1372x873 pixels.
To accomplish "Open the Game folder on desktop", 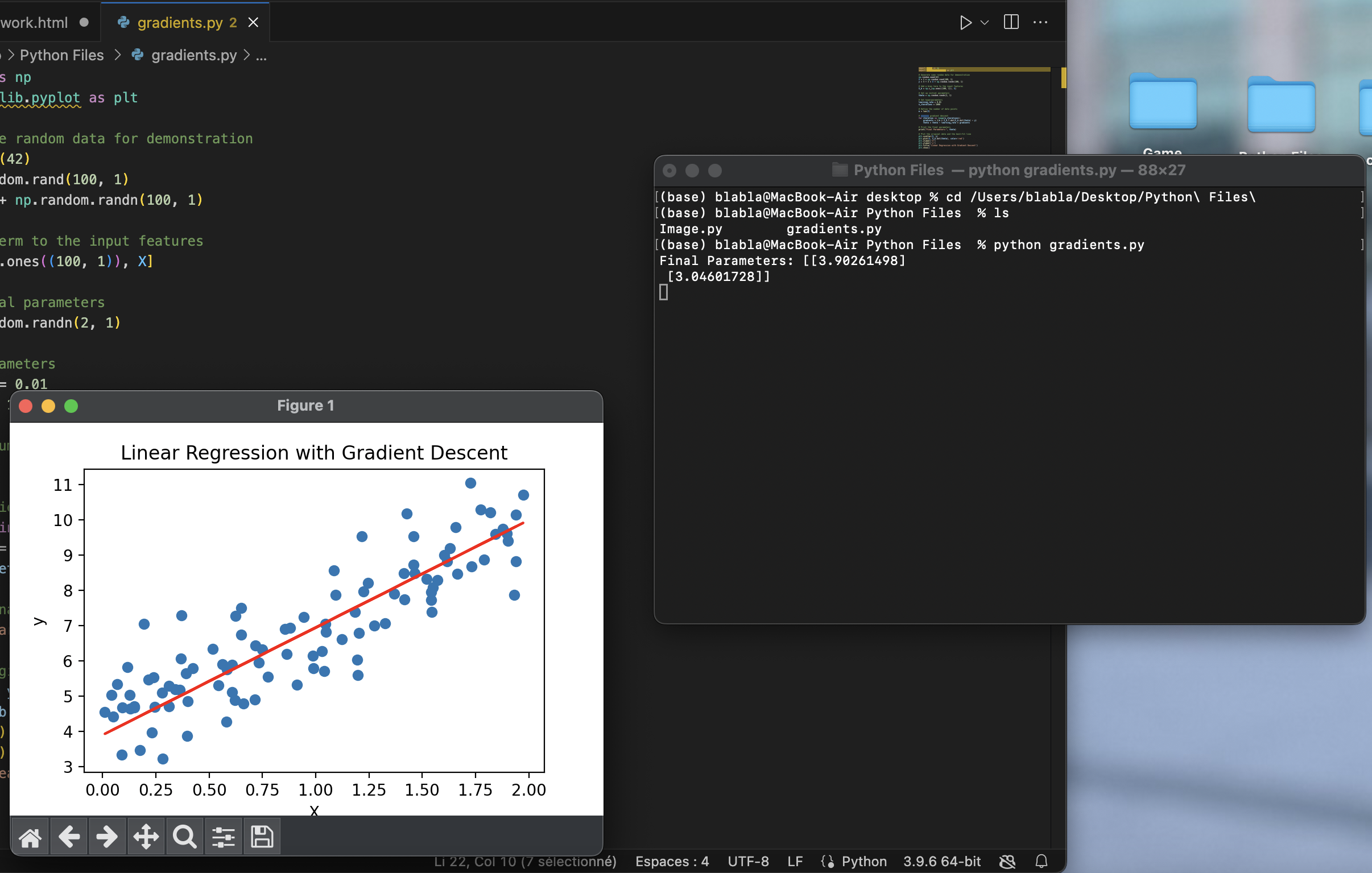I will click(1163, 101).
